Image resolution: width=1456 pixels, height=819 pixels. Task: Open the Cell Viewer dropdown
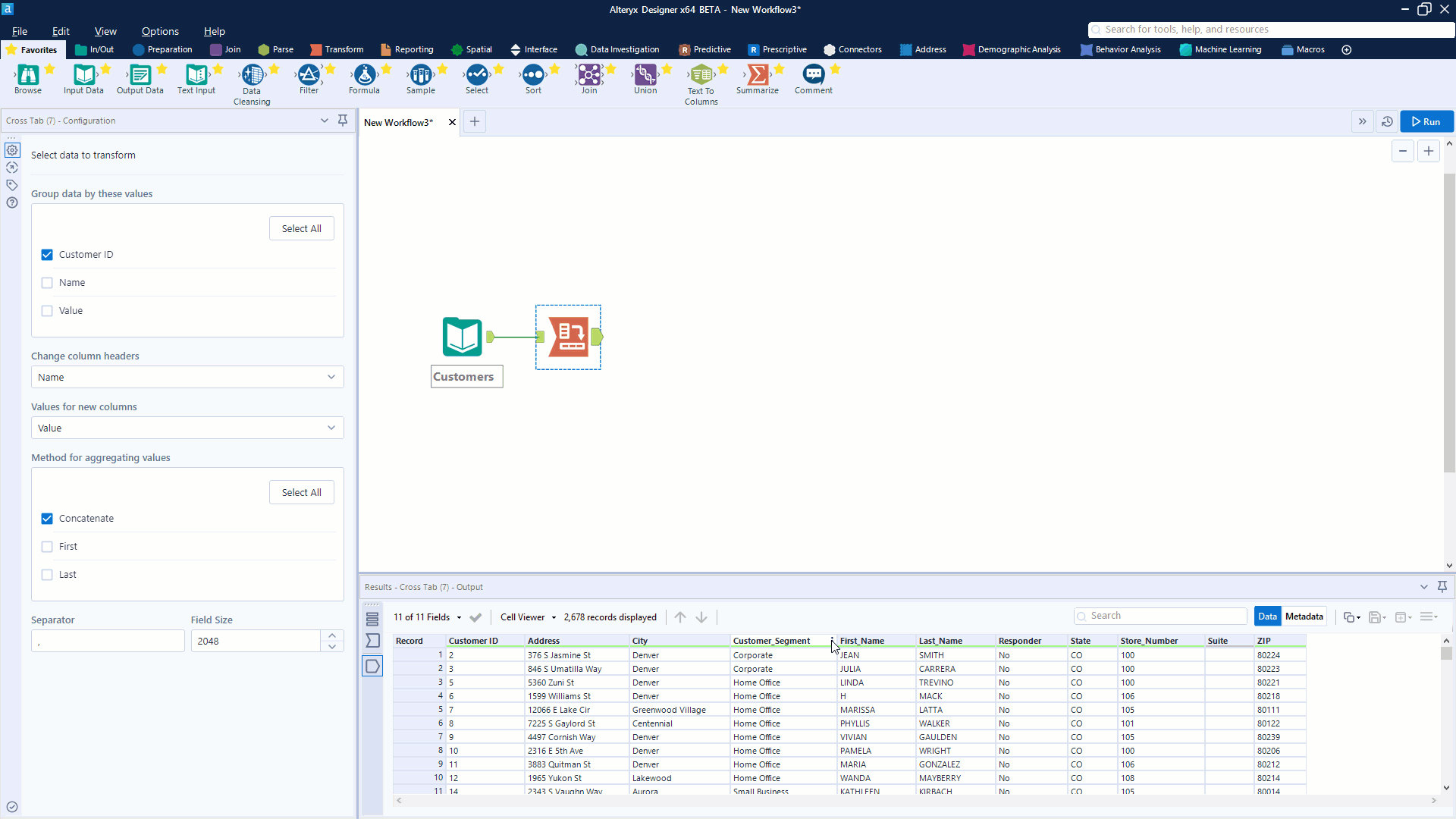click(528, 617)
